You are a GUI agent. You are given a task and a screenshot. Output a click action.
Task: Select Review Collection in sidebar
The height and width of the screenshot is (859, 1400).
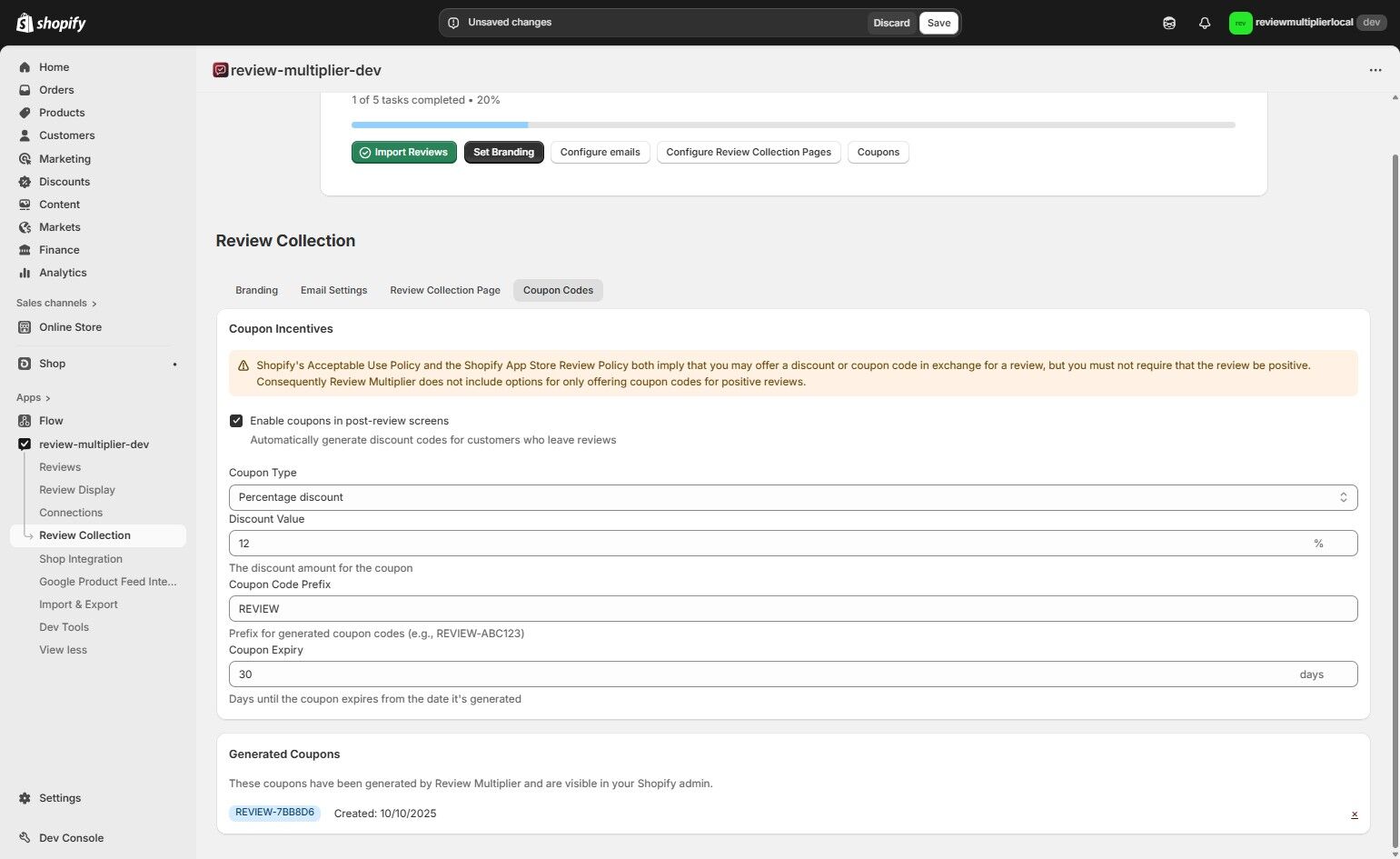click(x=98, y=535)
